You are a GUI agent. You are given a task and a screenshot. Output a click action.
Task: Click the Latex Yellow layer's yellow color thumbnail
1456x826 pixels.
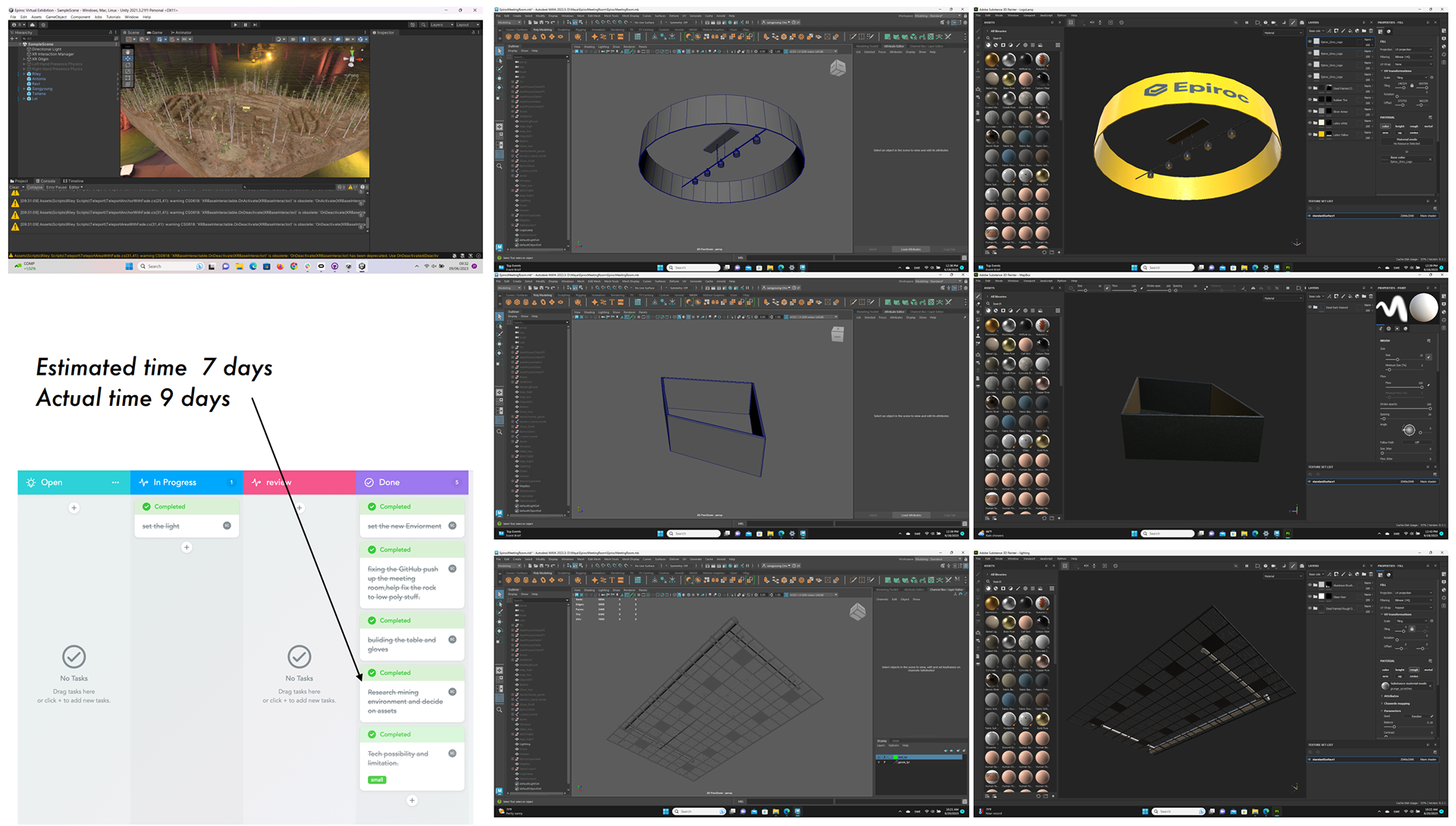[1321, 134]
